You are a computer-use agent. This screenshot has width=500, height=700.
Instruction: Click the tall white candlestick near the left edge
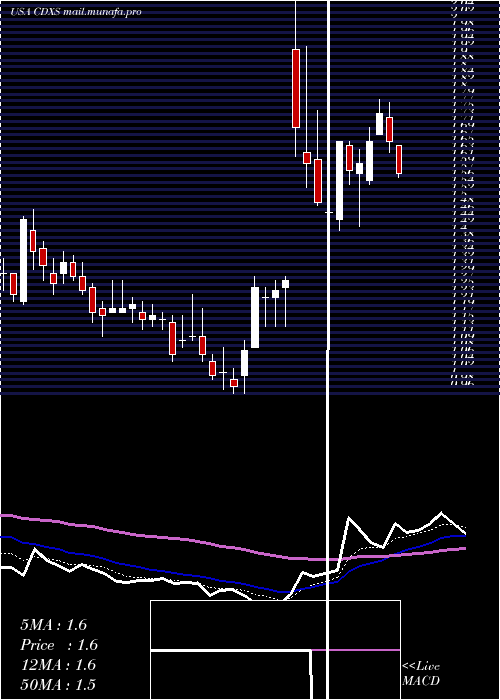click(23, 260)
